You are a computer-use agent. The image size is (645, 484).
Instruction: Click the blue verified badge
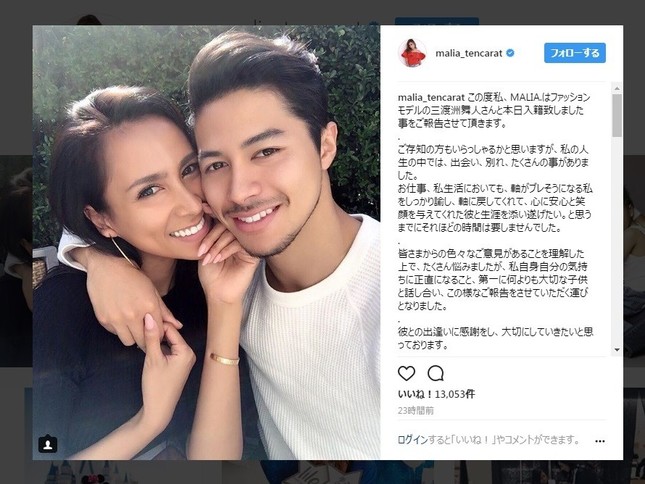(510, 53)
